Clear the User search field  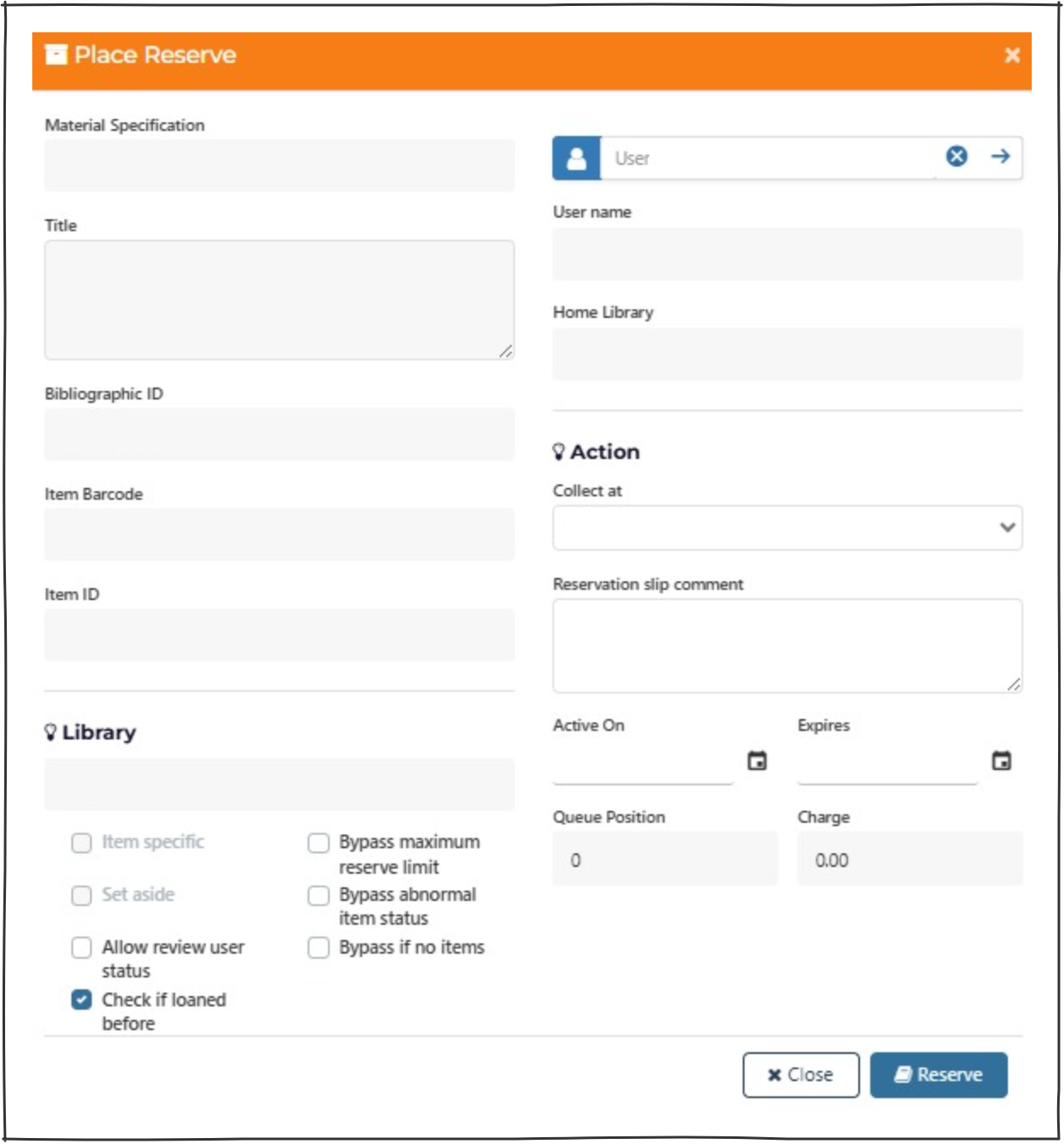956,156
